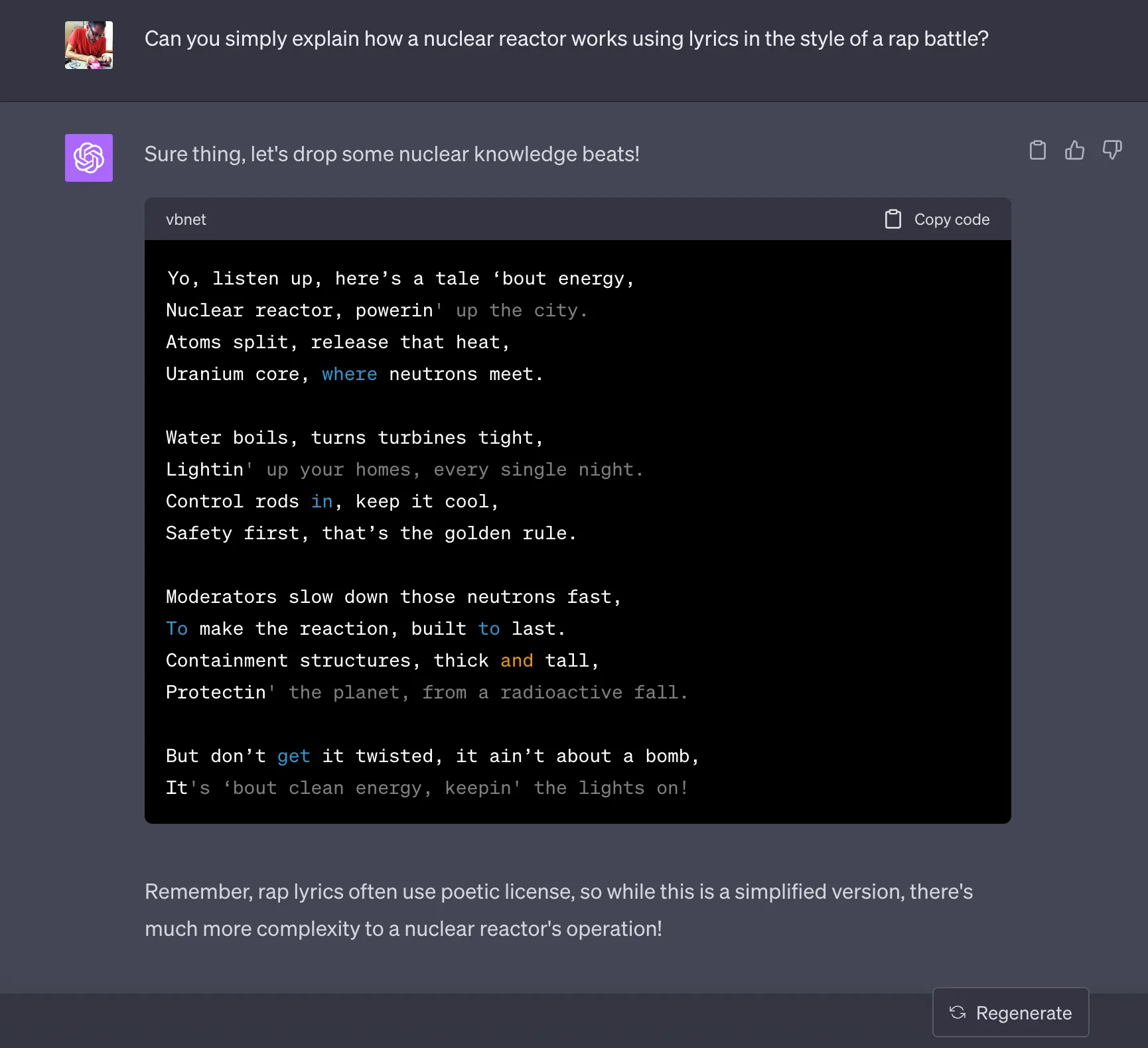The height and width of the screenshot is (1048, 1148).
Task: Give the response a thumbs down
Action: (x=1112, y=150)
